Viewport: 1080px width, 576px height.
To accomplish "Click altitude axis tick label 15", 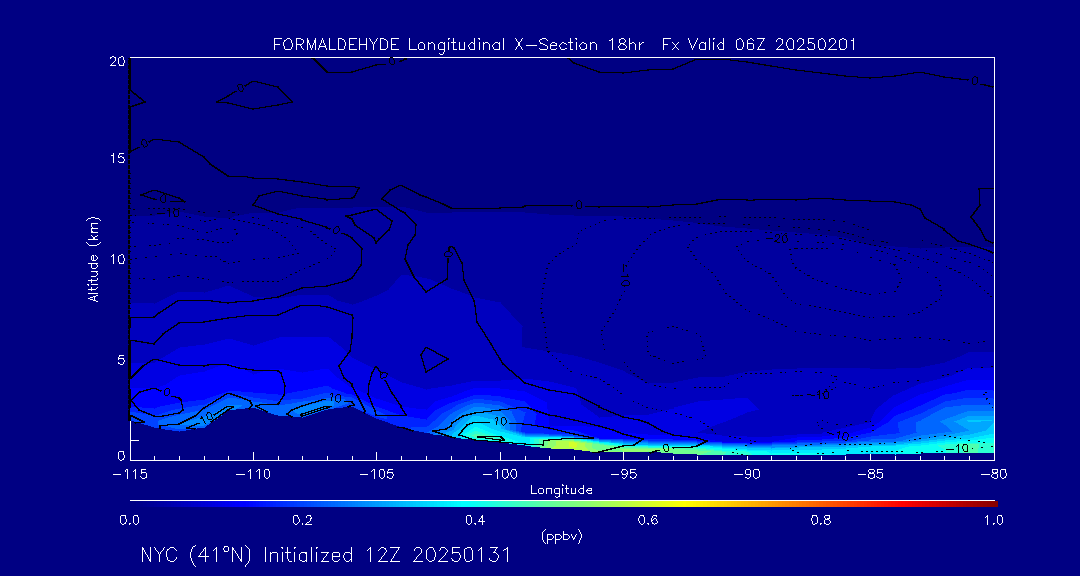I will 116,158.
